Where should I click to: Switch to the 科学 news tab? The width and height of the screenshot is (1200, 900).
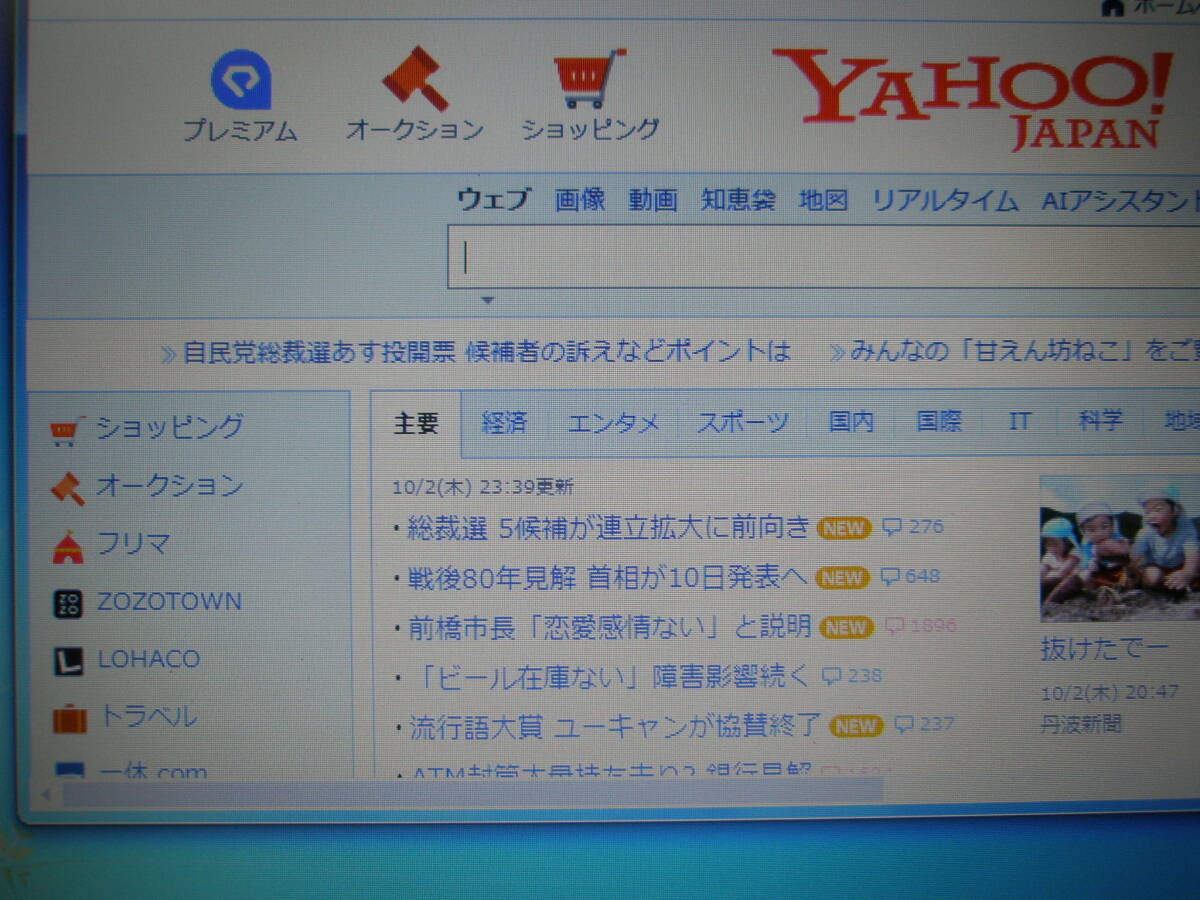[1100, 422]
